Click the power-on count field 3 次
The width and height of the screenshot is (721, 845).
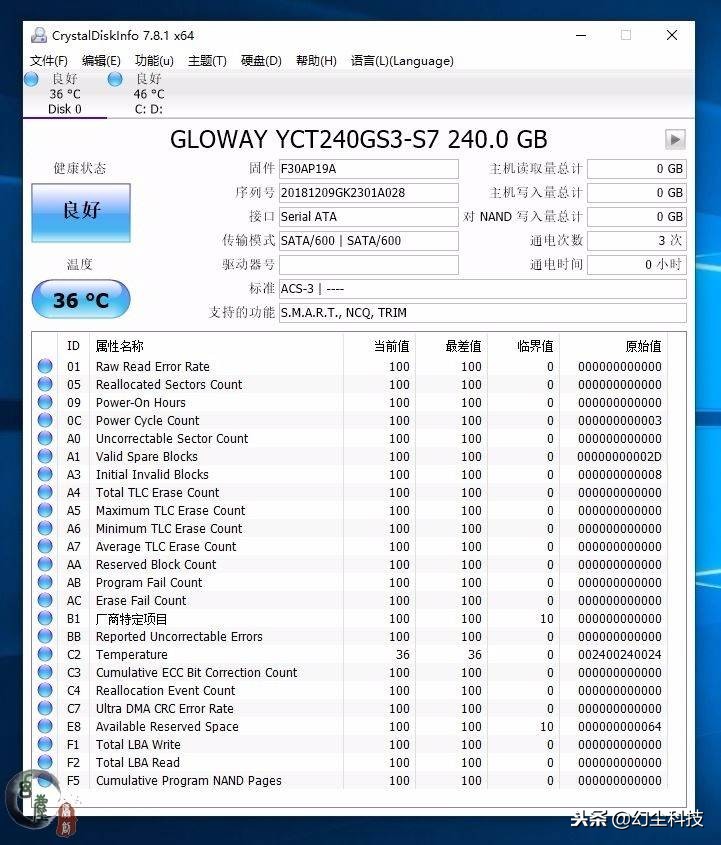coord(636,240)
